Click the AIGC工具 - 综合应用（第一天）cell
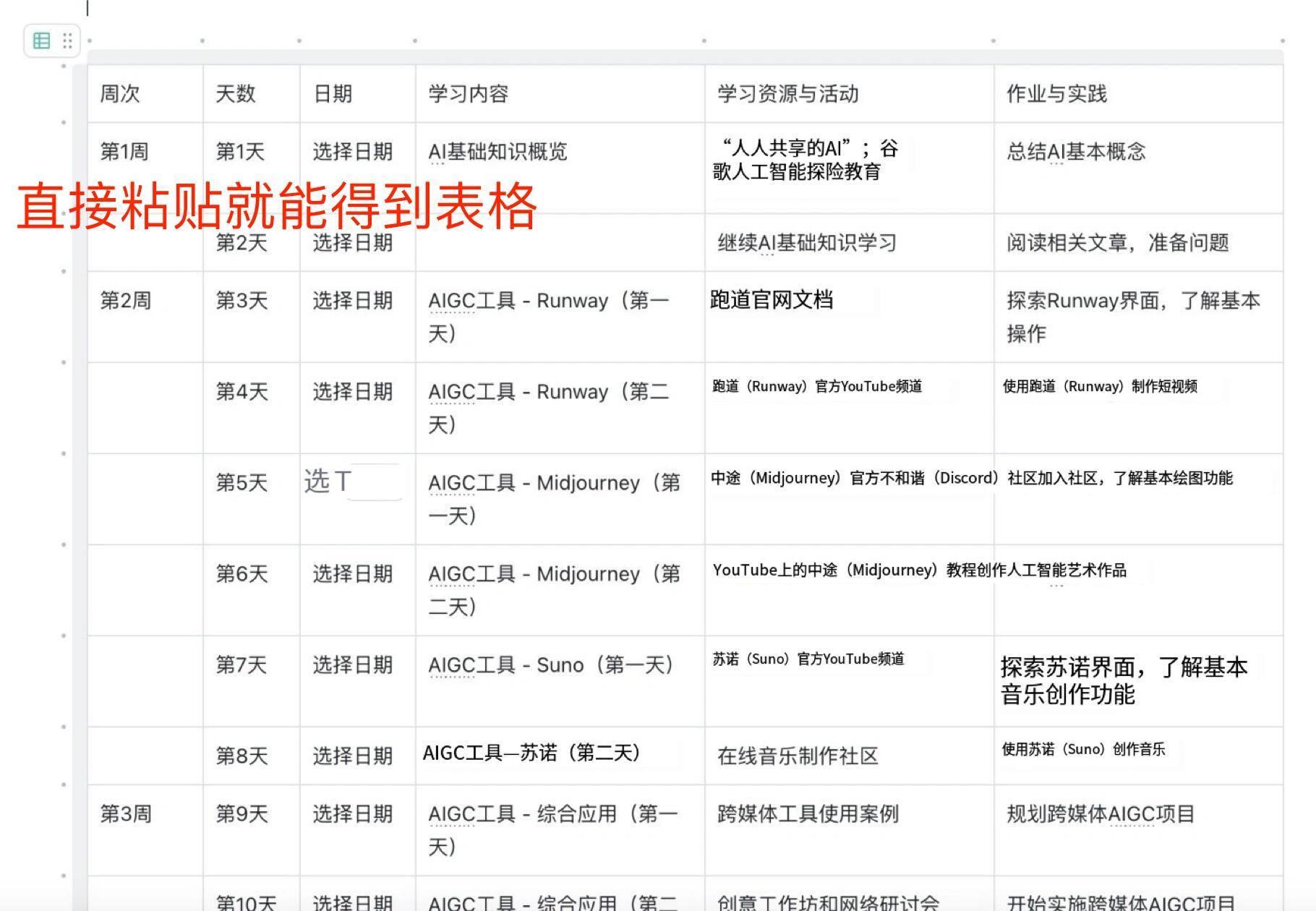 [x=560, y=830]
